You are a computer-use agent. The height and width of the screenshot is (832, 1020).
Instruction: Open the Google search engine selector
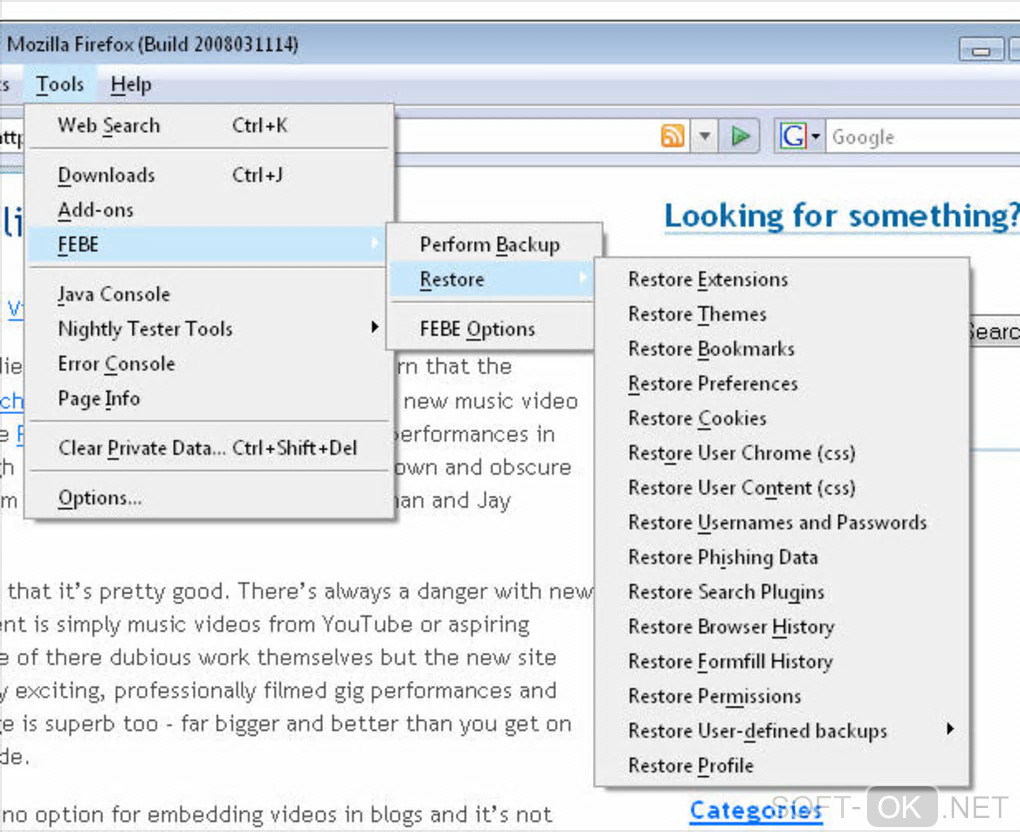(799, 136)
